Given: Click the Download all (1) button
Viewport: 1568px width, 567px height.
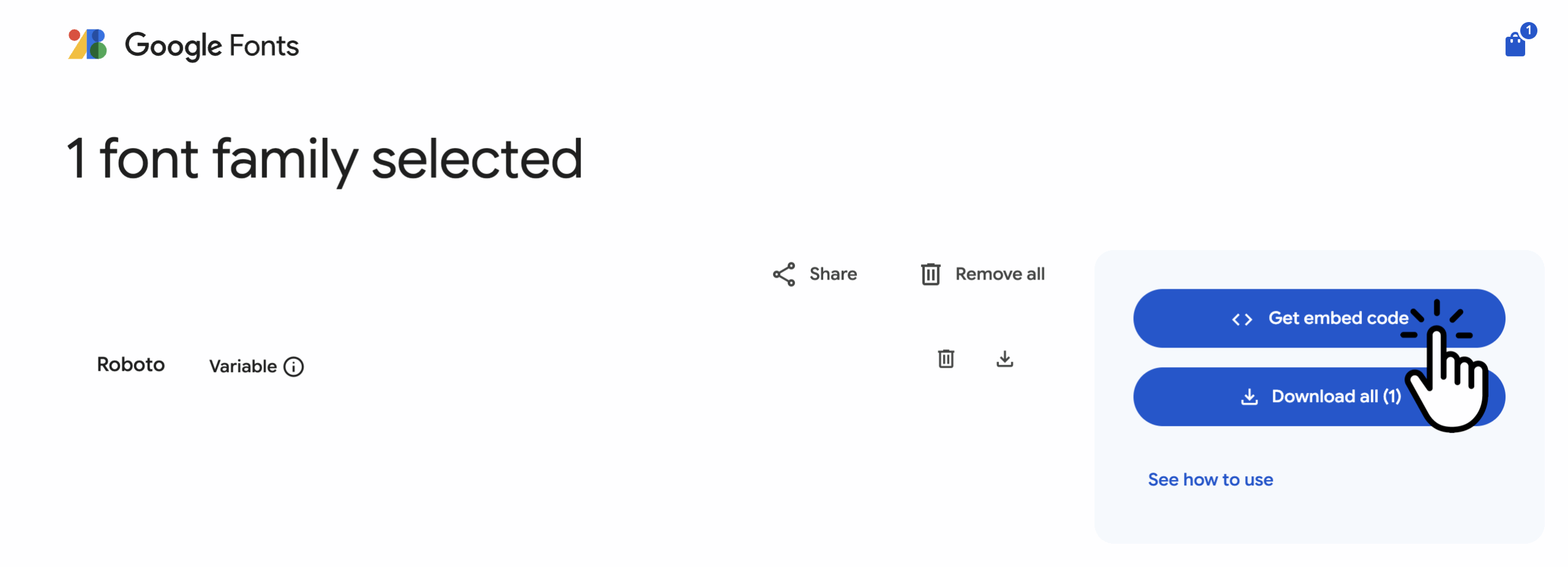Looking at the screenshot, I should click(x=1319, y=397).
